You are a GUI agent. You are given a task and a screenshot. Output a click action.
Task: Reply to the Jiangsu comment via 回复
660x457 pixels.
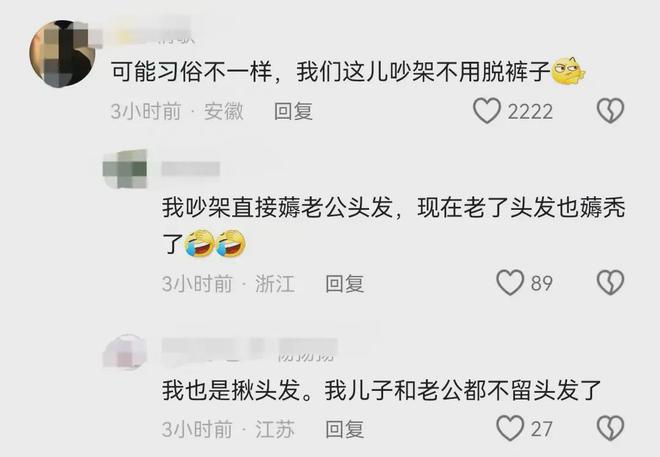[344, 429]
